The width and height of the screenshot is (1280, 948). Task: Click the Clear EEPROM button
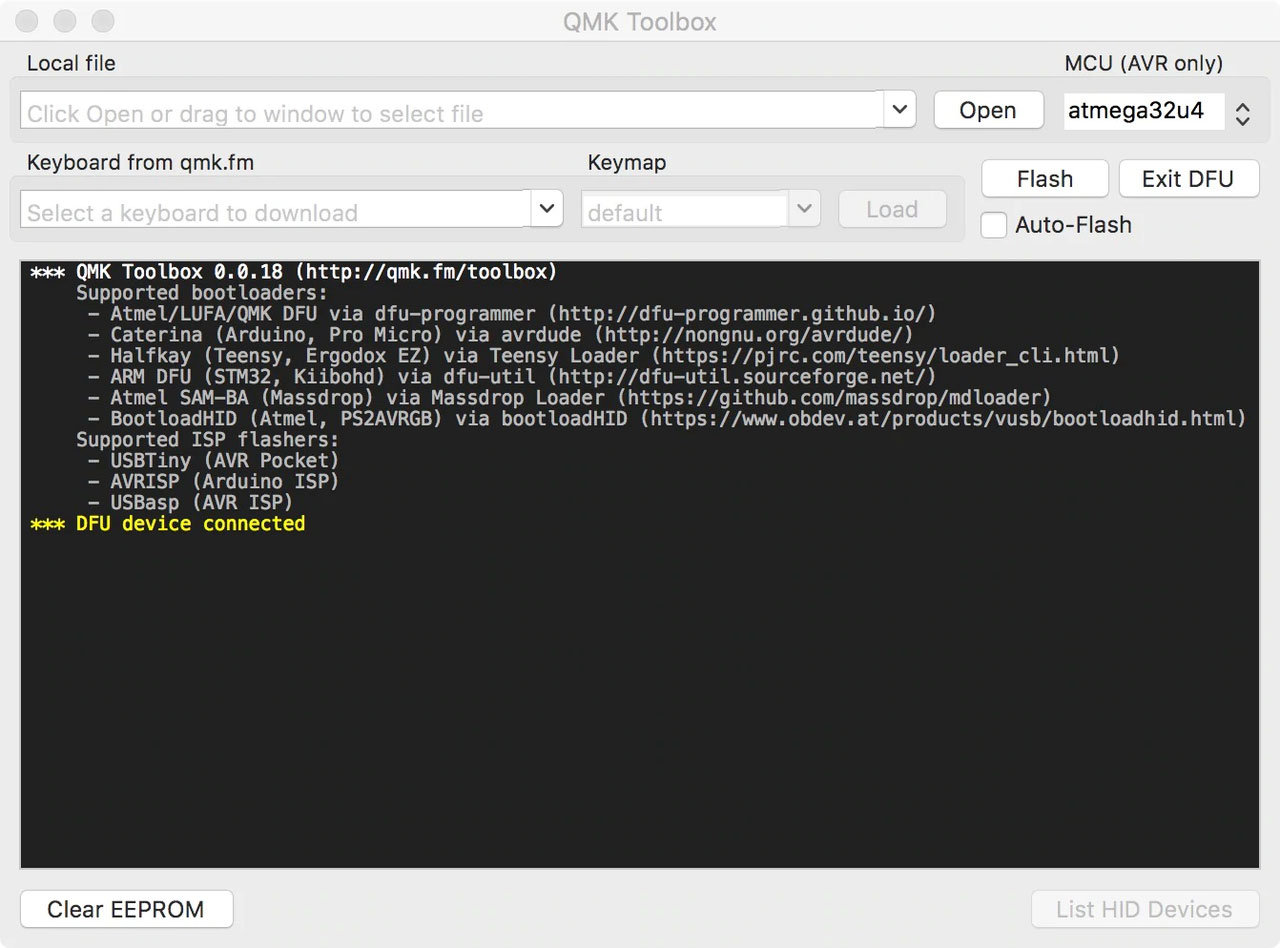pyautogui.click(x=126, y=909)
